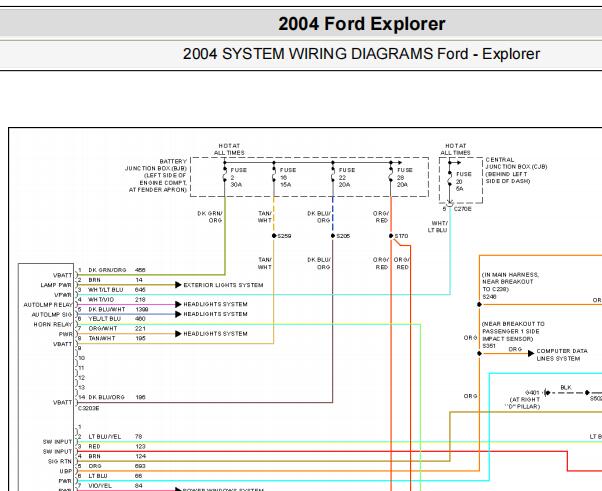Click the "UBP" pin function label
This screenshot has width=602, height=491.
[x=66, y=471]
